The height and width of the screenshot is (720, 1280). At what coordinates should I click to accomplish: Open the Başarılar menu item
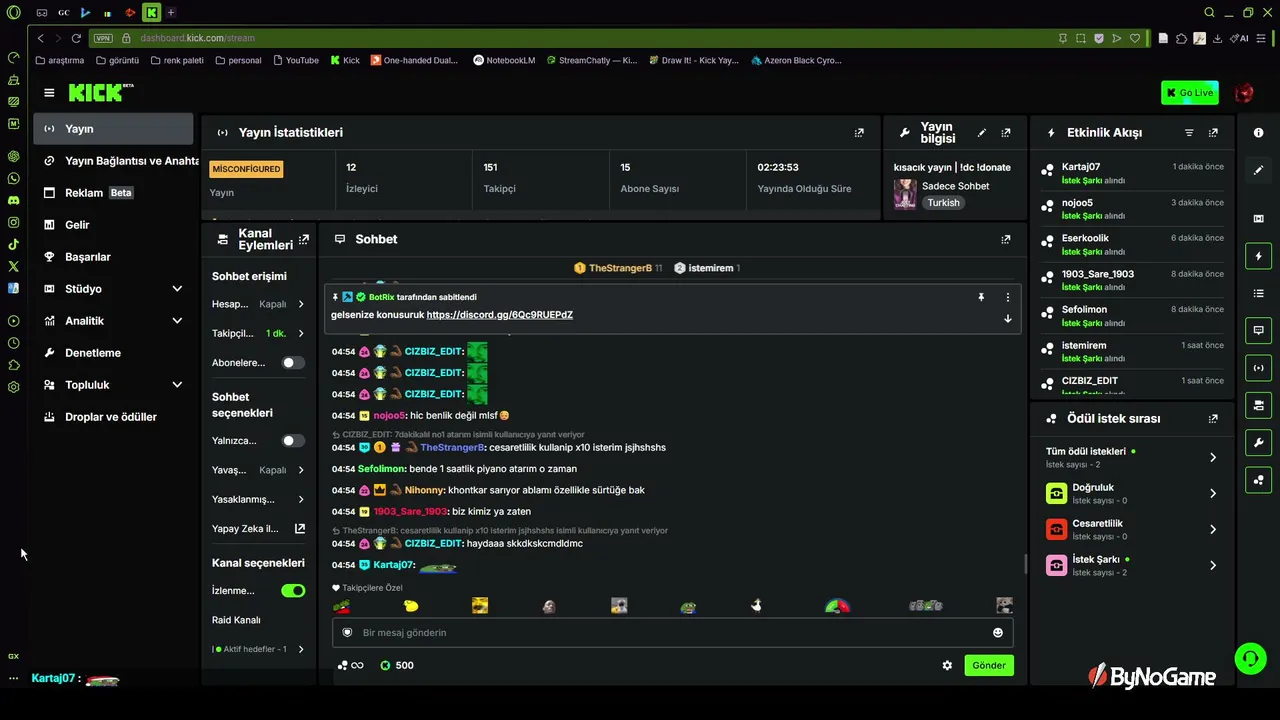click(x=113, y=257)
